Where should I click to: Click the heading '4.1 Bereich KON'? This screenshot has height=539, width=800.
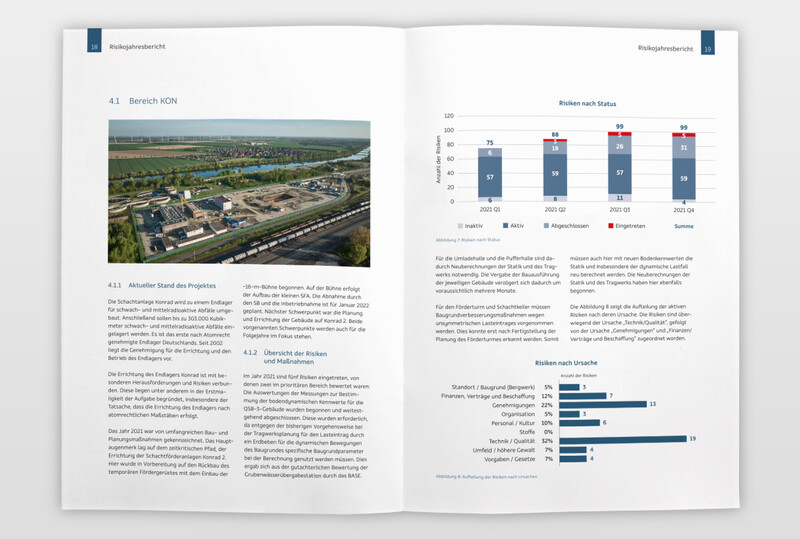click(x=143, y=101)
